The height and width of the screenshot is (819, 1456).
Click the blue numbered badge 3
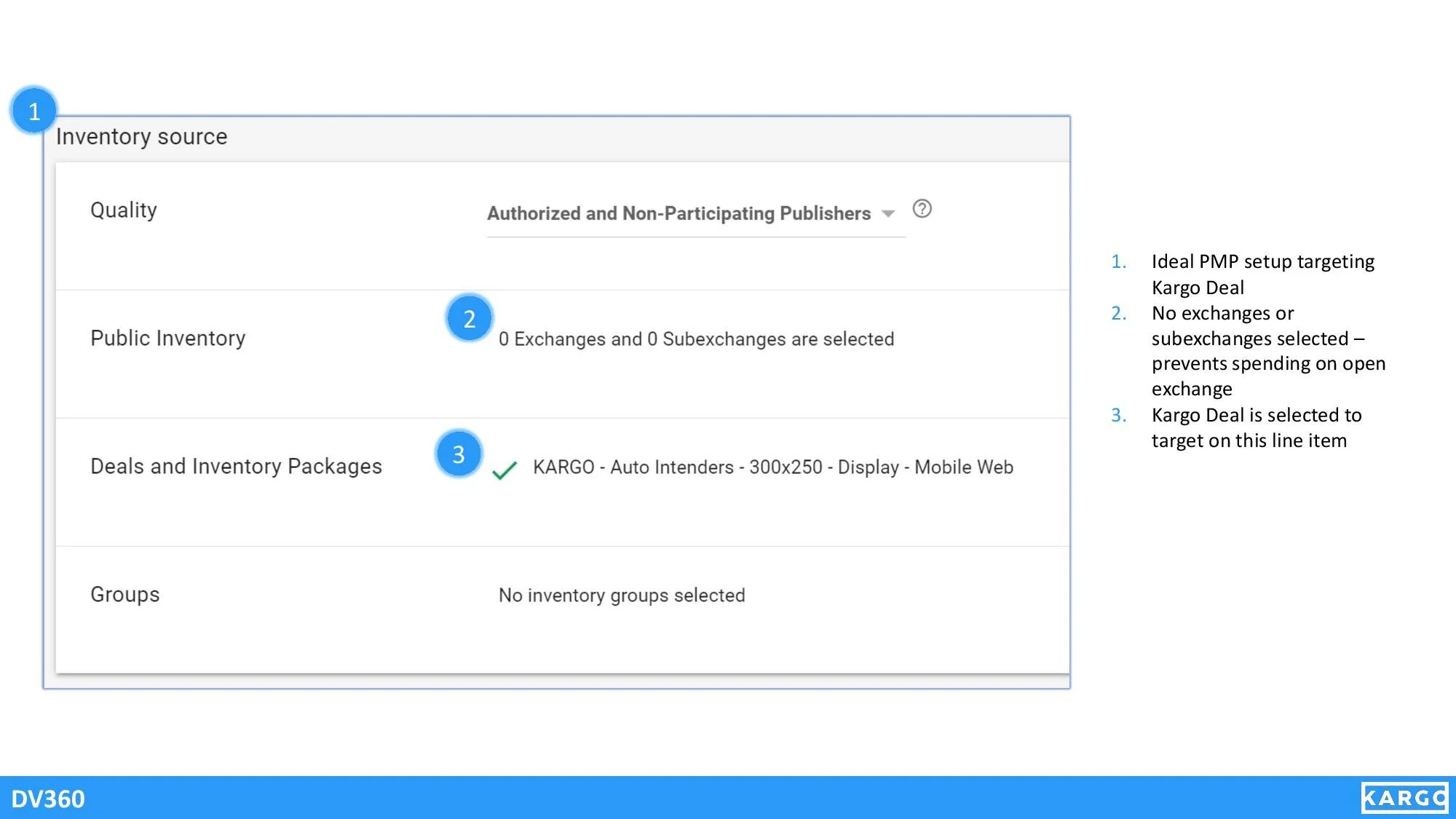458,454
